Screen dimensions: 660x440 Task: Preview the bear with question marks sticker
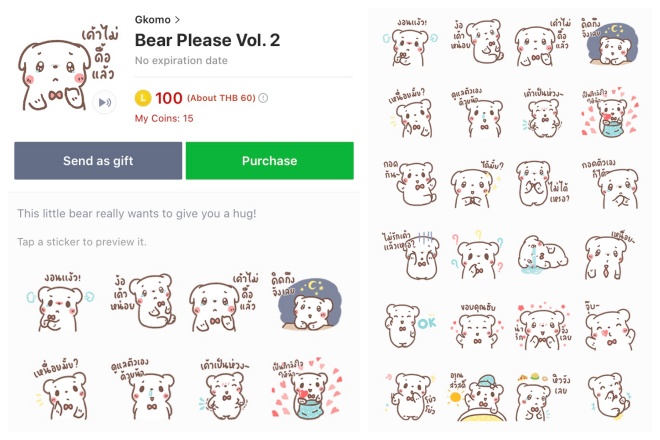click(x=478, y=255)
